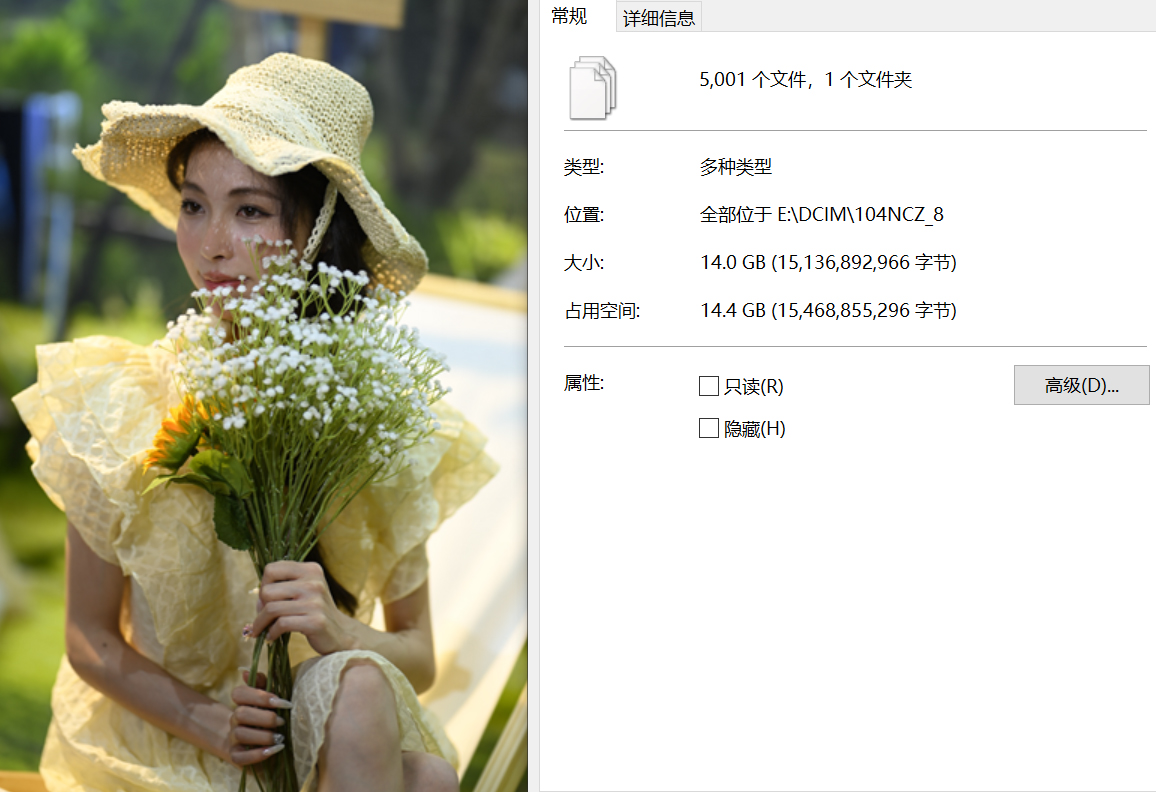Select the 位置 location value text
Screen dimensions: 1156x792
820,214
